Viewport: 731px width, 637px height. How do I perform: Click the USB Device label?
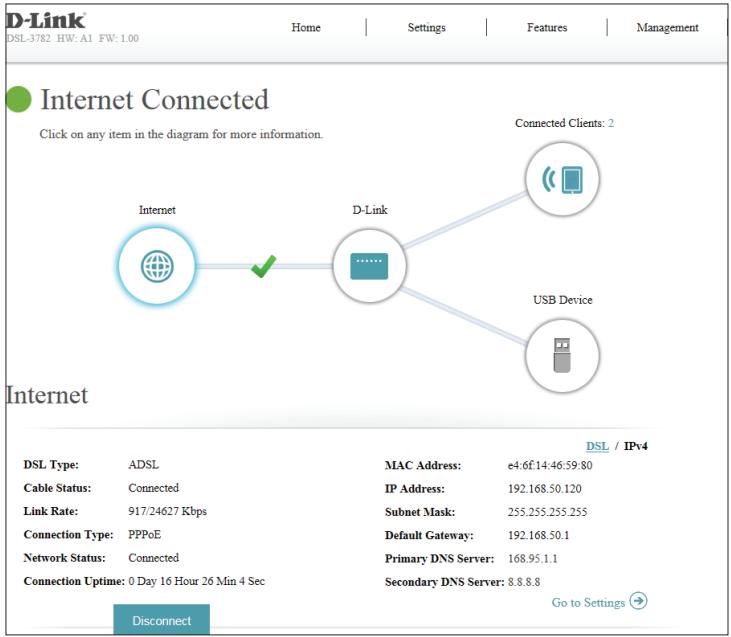point(563,300)
